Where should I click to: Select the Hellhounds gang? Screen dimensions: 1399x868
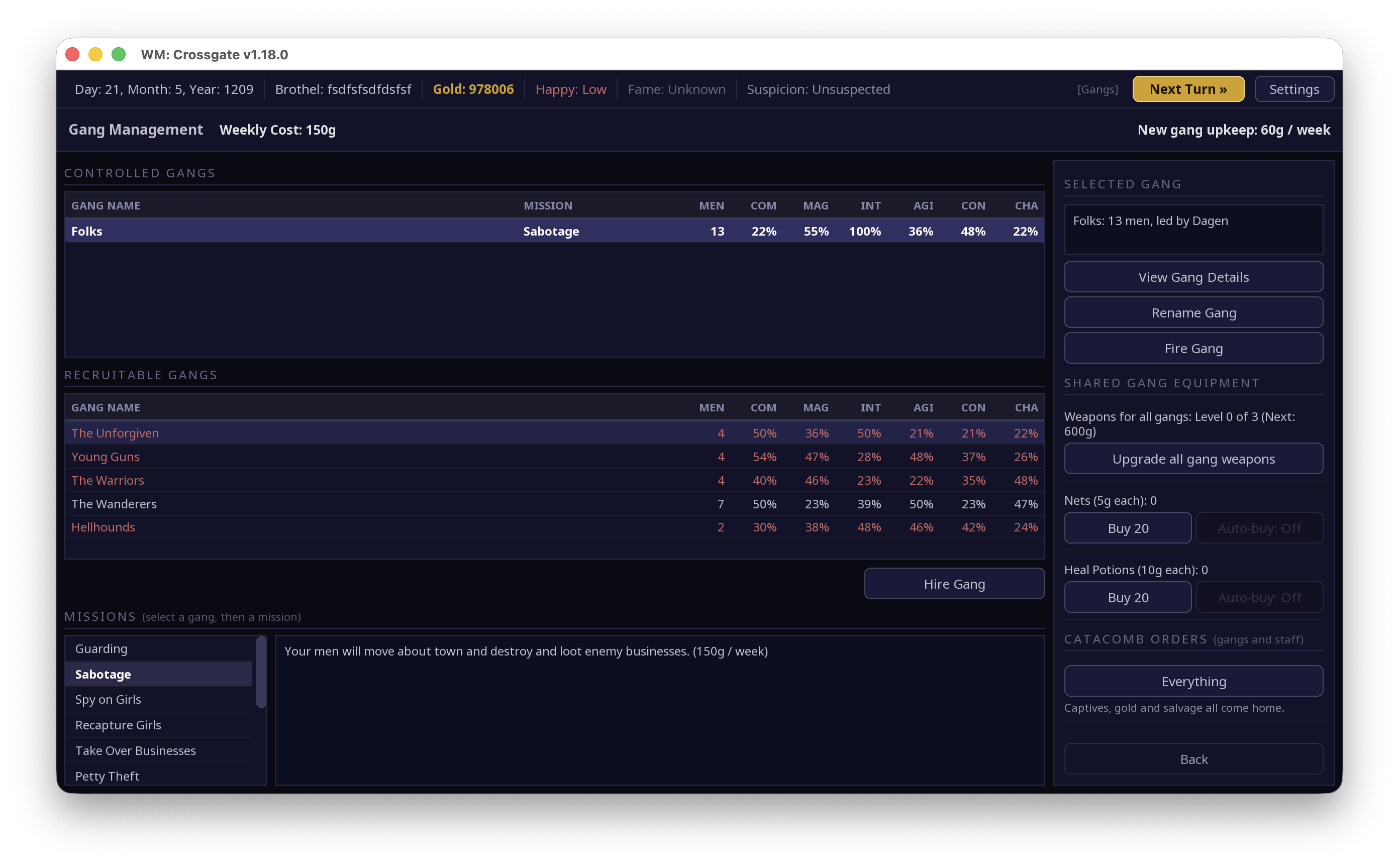pos(554,527)
